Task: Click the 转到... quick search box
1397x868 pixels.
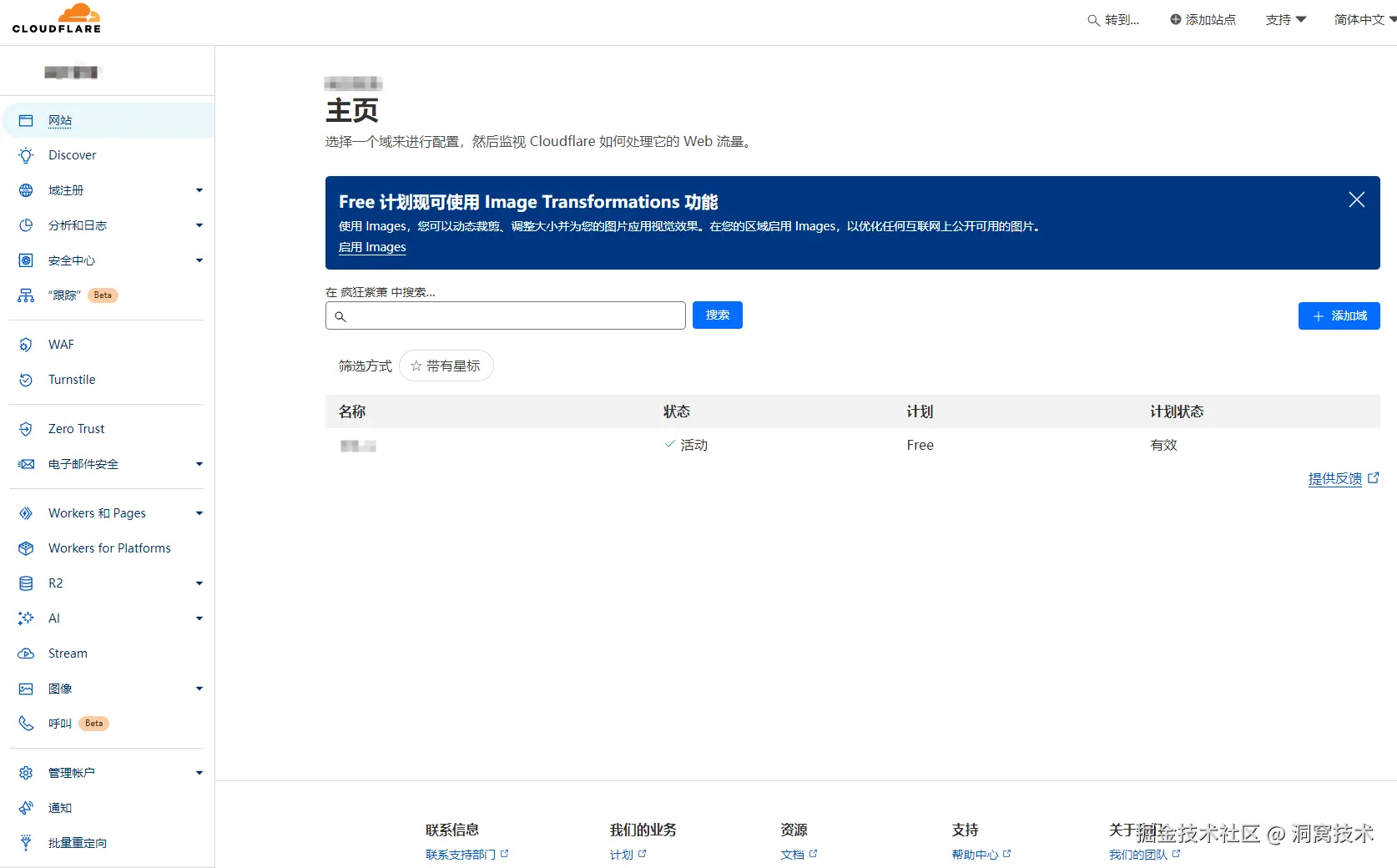Action: coord(1113,19)
